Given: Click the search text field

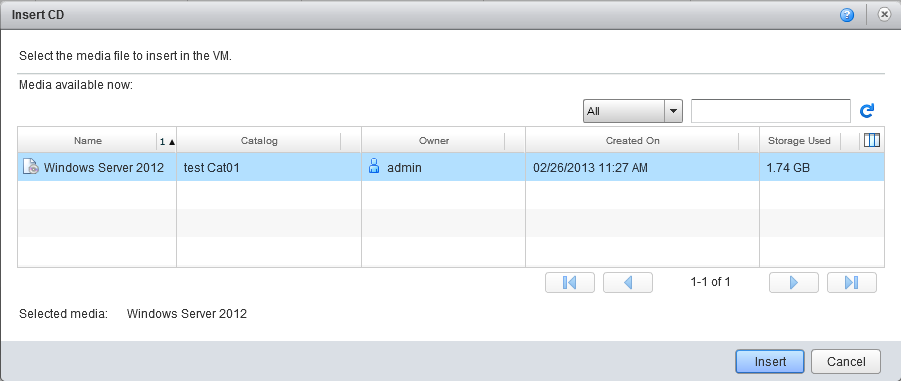Looking at the screenshot, I should 771,111.
